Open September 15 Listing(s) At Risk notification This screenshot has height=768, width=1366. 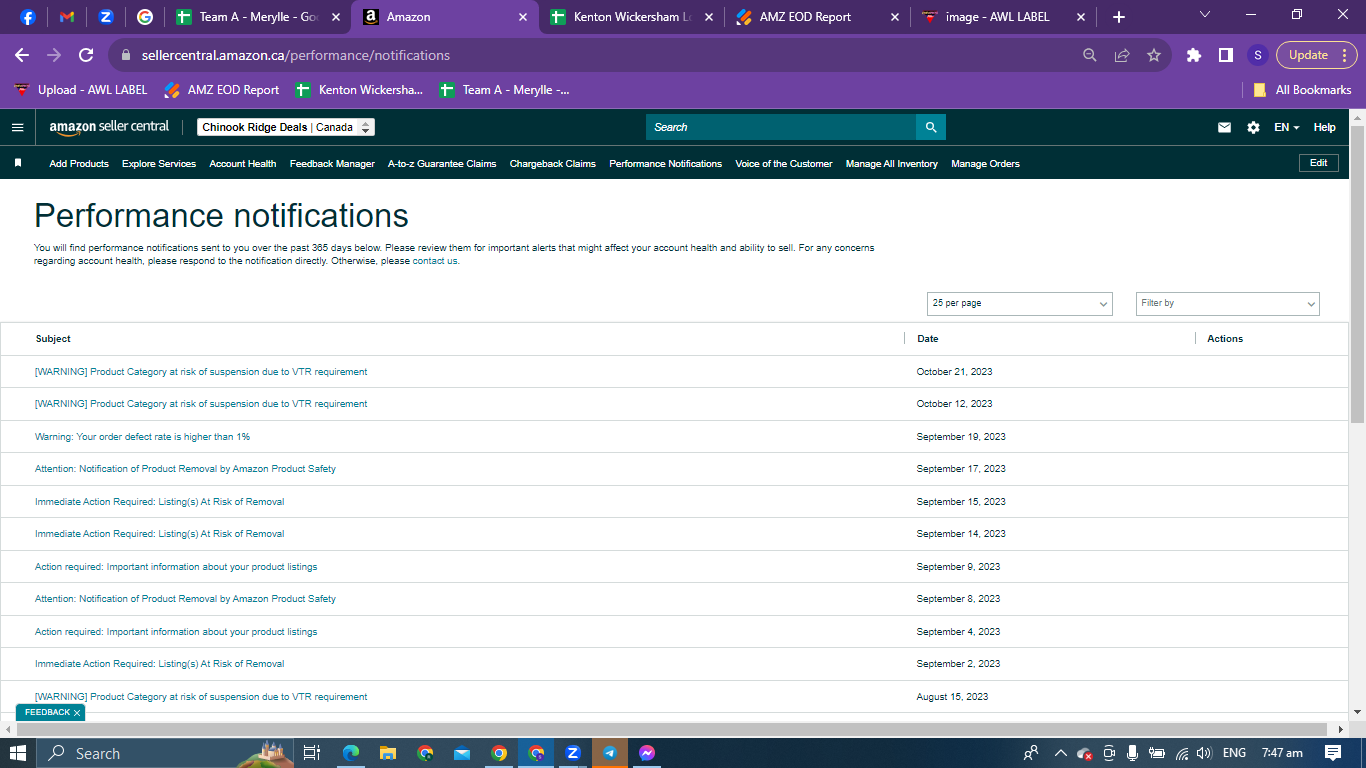click(160, 502)
